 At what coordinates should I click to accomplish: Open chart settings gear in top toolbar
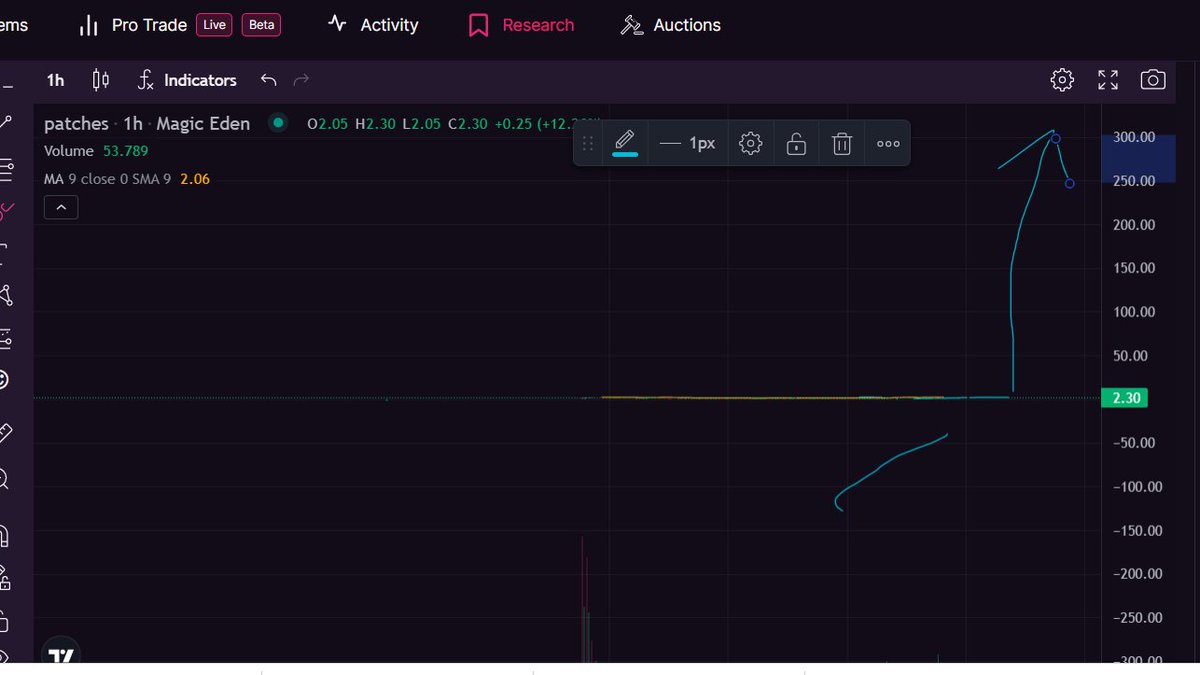[x=1062, y=80]
